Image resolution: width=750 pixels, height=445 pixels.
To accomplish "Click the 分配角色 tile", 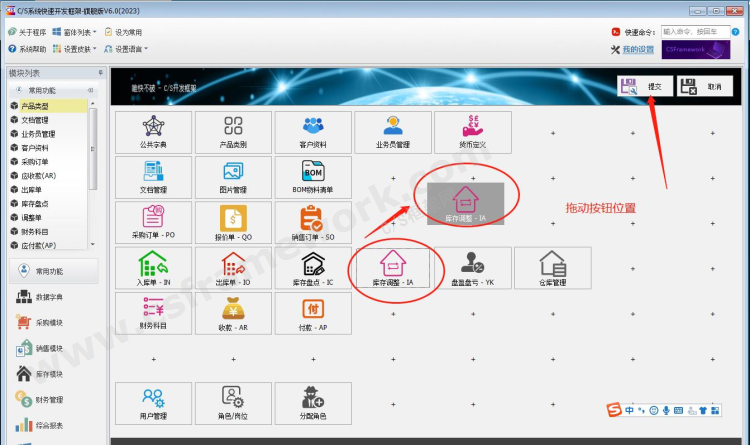I will tap(312, 403).
